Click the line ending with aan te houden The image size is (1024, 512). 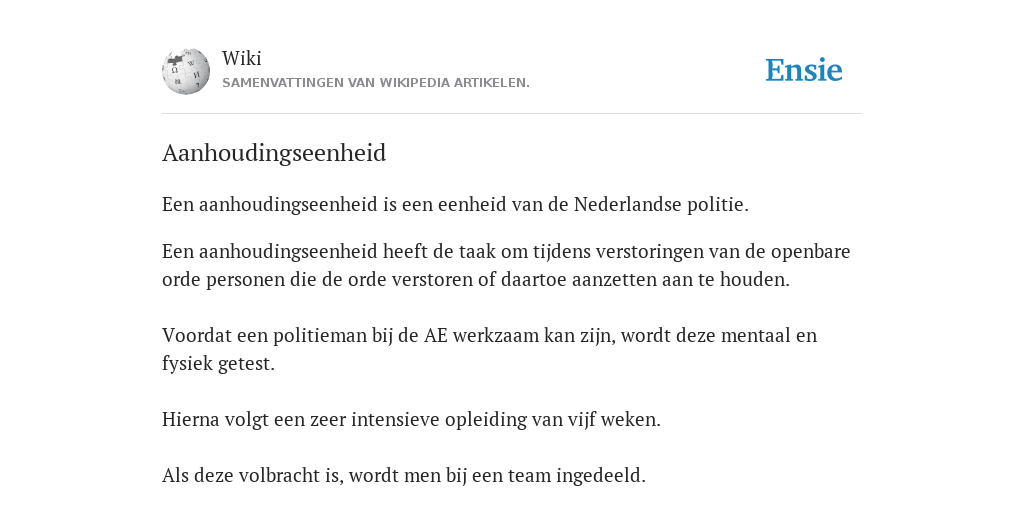[x=476, y=280]
